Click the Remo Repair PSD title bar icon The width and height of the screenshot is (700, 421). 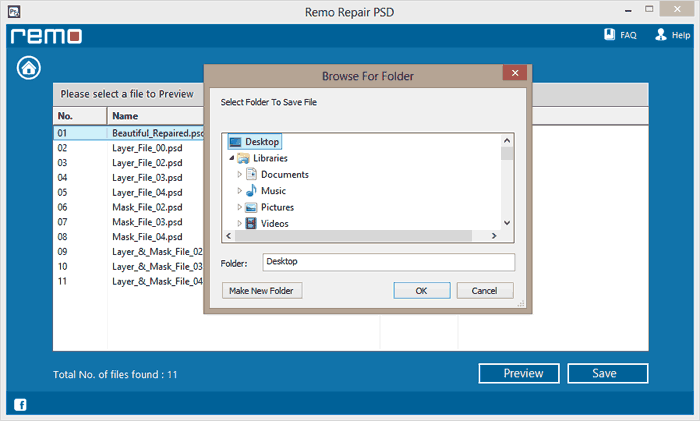tap(14, 12)
